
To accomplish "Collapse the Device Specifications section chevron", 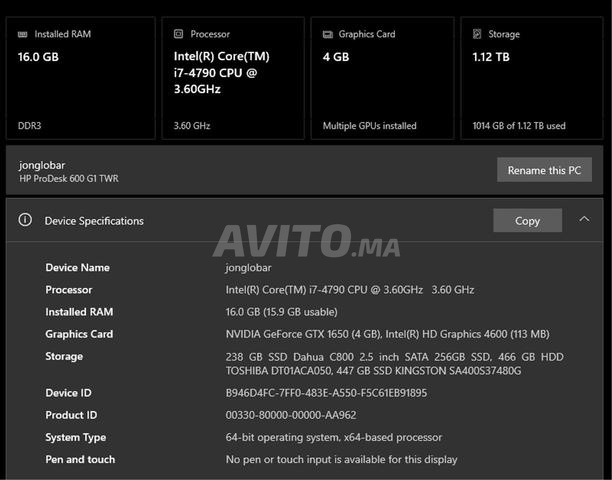I will tap(584, 219).
